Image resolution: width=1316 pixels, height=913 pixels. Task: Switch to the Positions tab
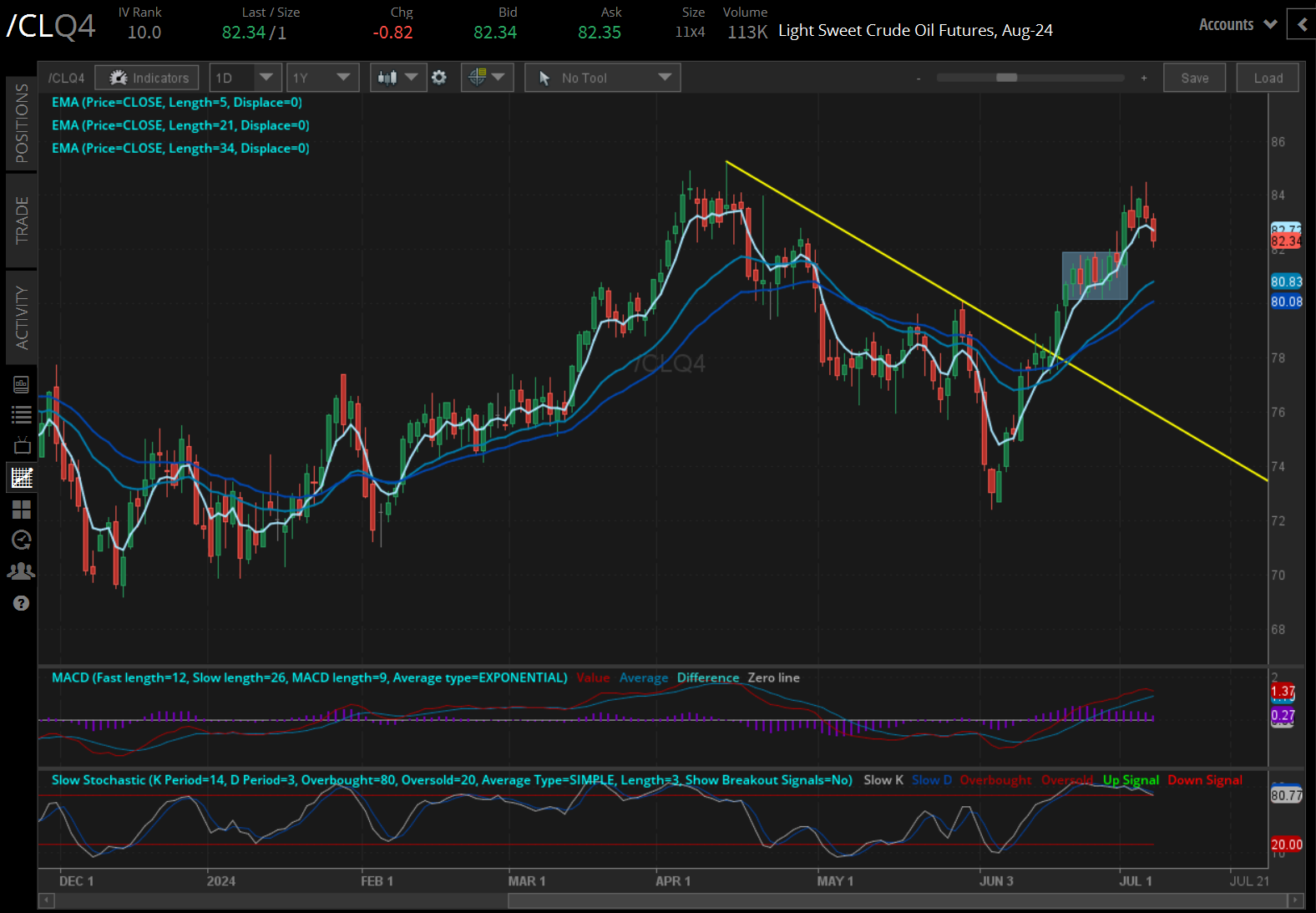(22, 123)
